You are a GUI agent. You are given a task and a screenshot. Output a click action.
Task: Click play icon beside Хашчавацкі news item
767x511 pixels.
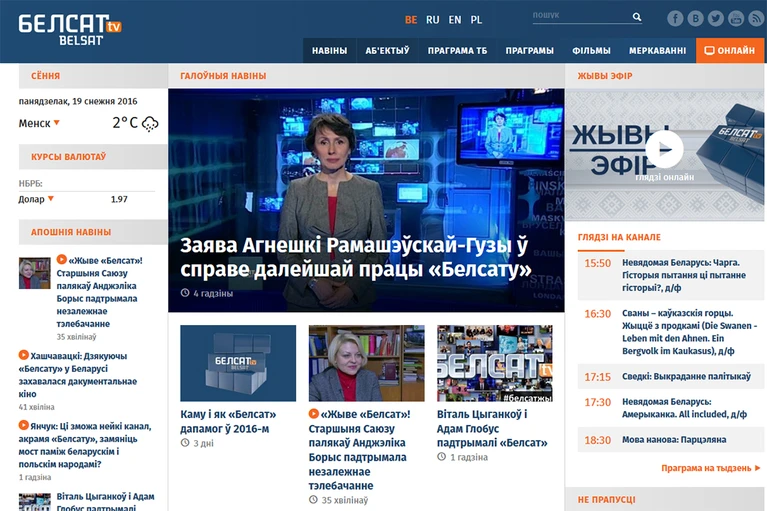click(x=23, y=355)
